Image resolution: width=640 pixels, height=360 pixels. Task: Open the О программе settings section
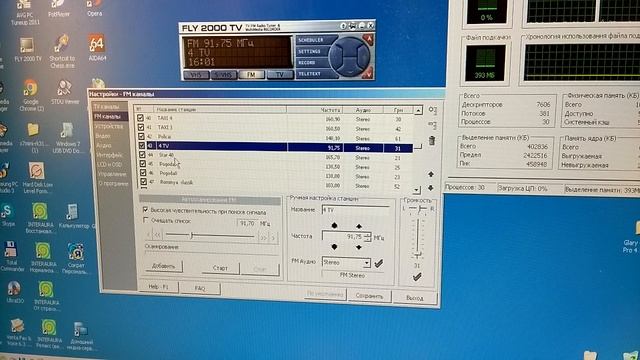coord(113,184)
